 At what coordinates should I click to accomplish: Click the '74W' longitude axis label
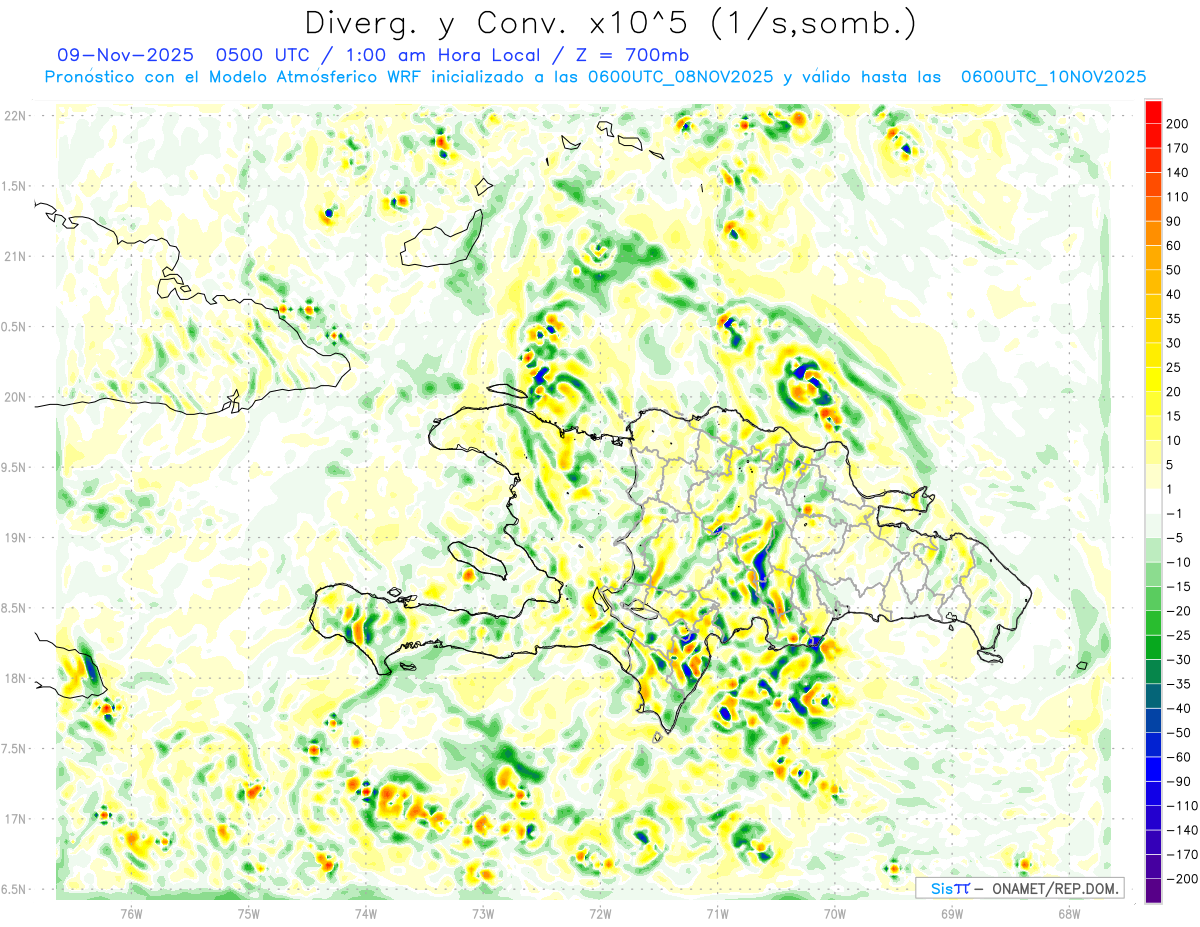(366, 914)
